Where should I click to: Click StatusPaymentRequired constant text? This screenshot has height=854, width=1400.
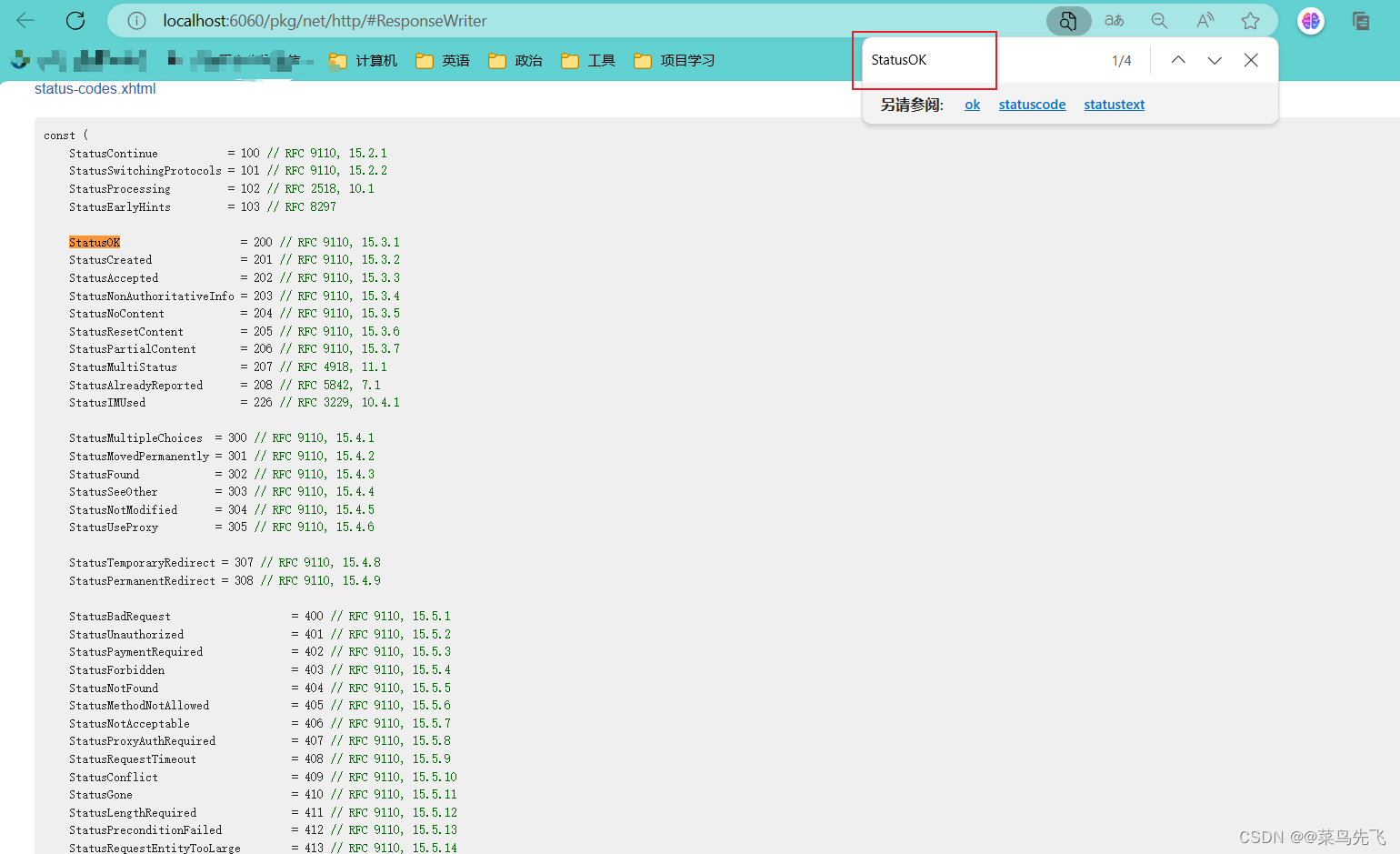[136, 651]
